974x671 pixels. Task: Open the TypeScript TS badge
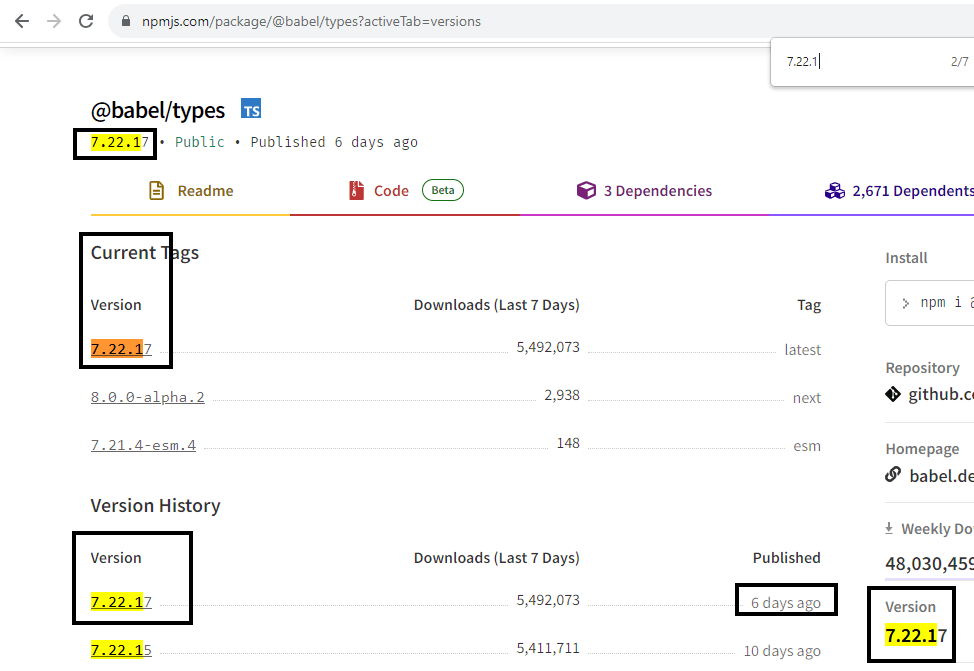coord(251,109)
